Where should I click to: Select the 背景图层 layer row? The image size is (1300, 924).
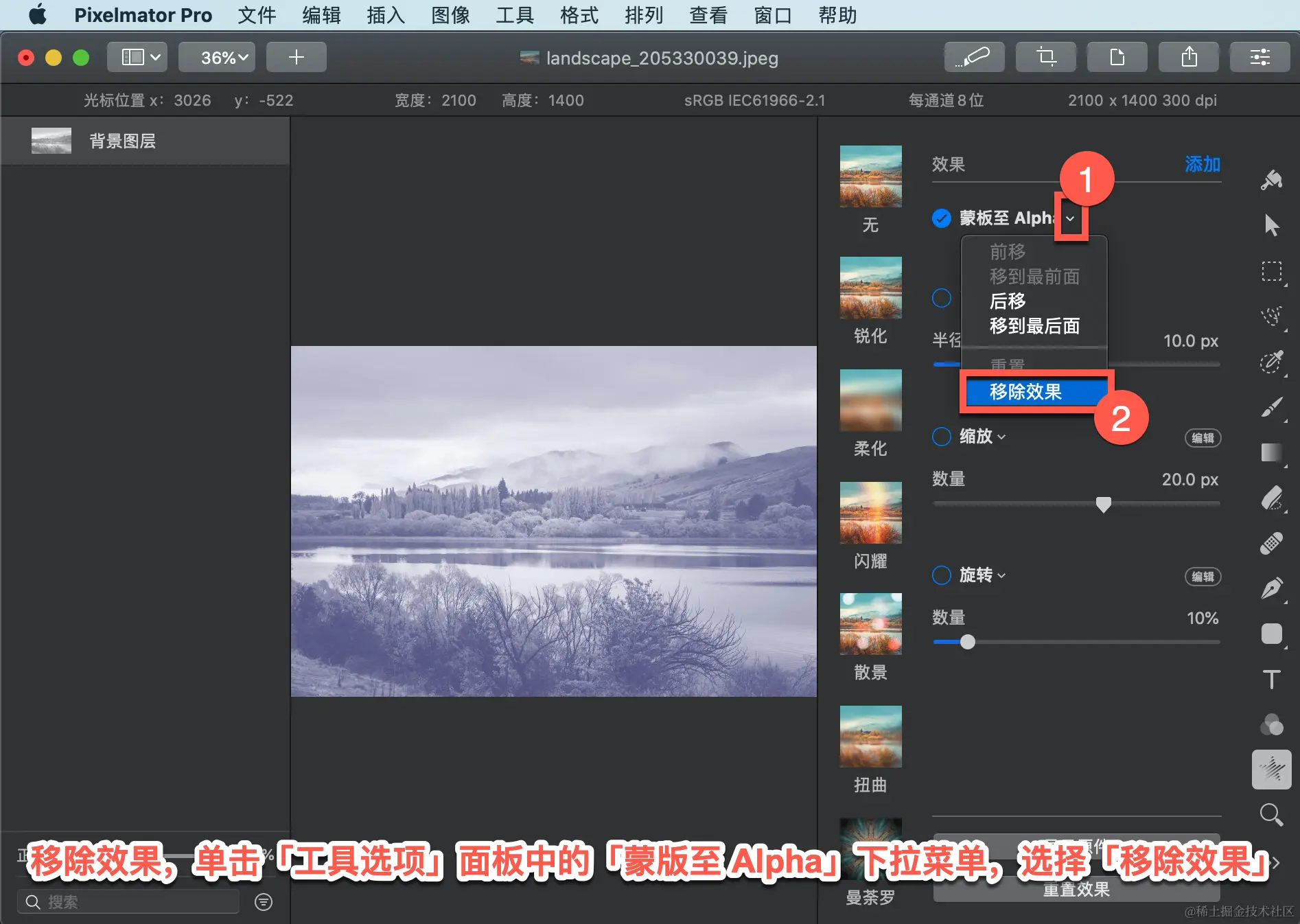pos(145,141)
